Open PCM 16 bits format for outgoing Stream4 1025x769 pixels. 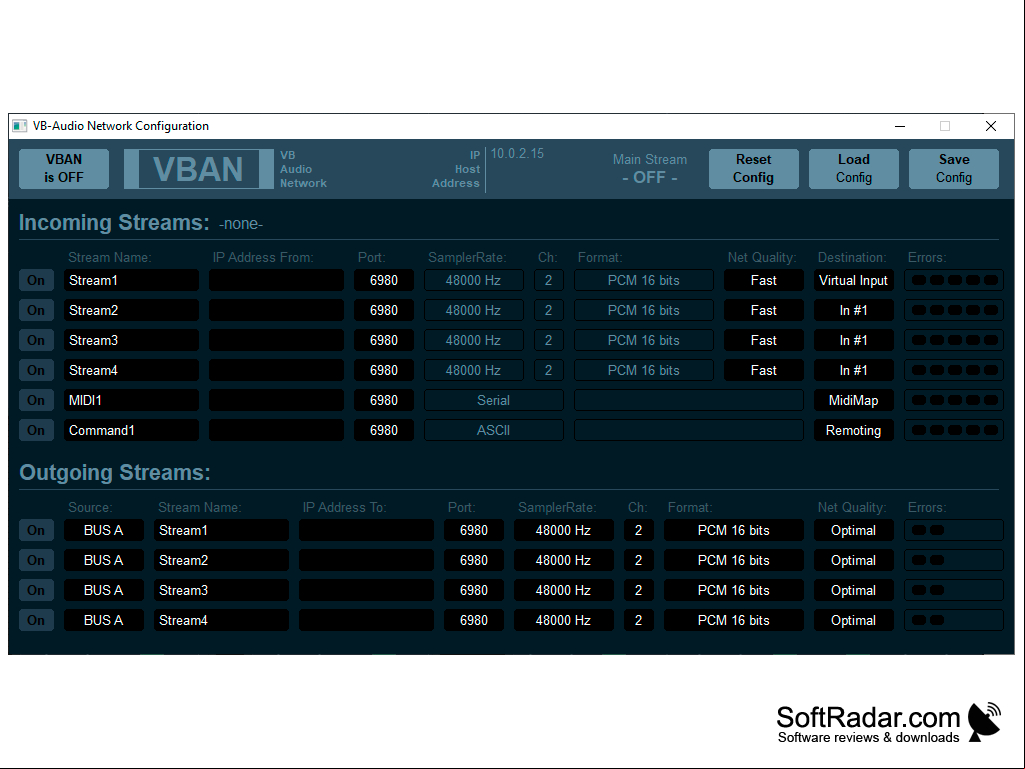point(733,621)
